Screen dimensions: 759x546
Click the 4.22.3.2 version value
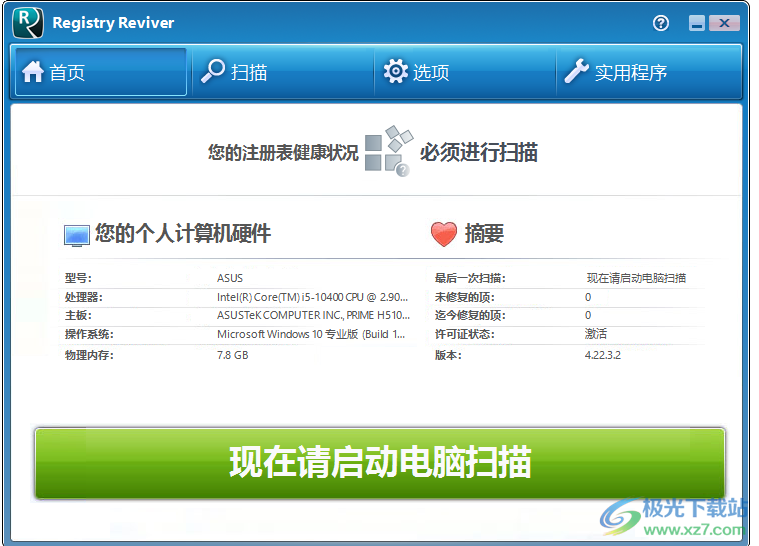pyautogui.click(x=602, y=355)
